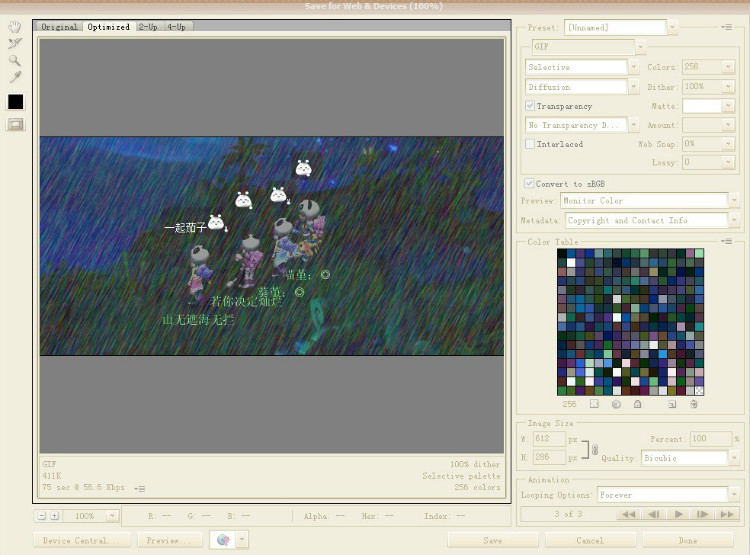
Task: Open the black eyedropper color swatch
Action: pyautogui.click(x=15, y=101)
